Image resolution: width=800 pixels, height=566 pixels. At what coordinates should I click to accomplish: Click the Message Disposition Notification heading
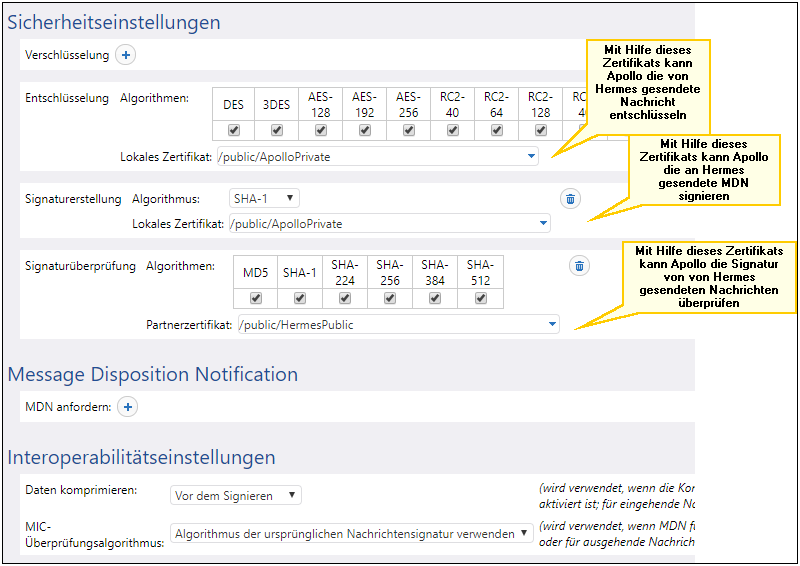[x=152, y=374]
